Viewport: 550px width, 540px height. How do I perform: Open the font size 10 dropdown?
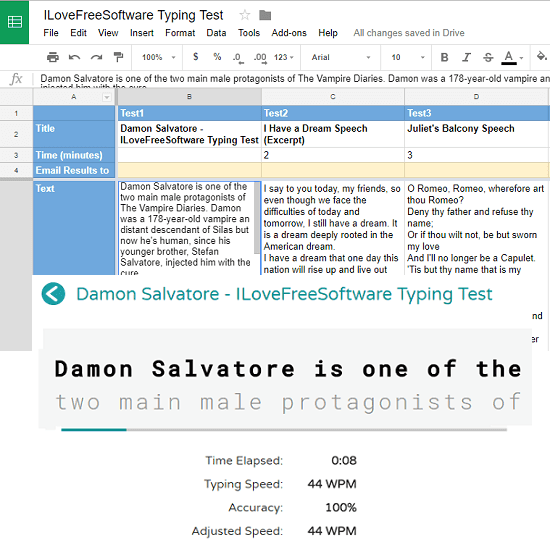(407, 57)
